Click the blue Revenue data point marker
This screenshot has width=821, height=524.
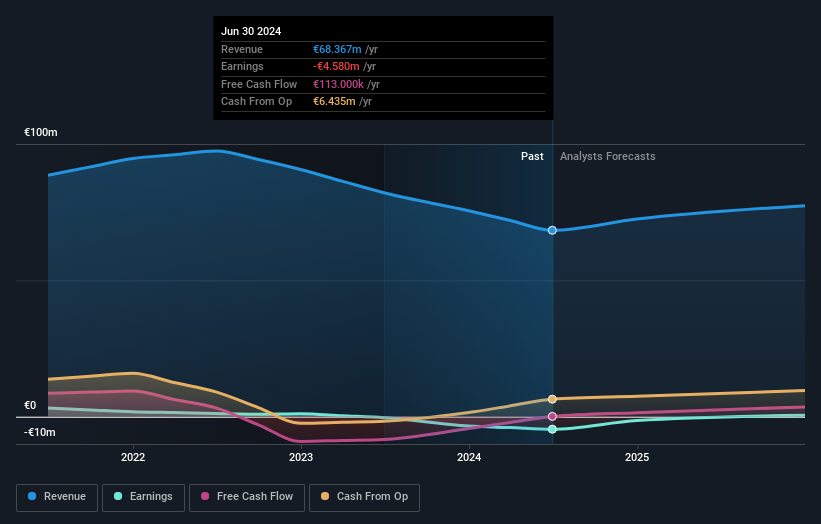pos(552,230)
